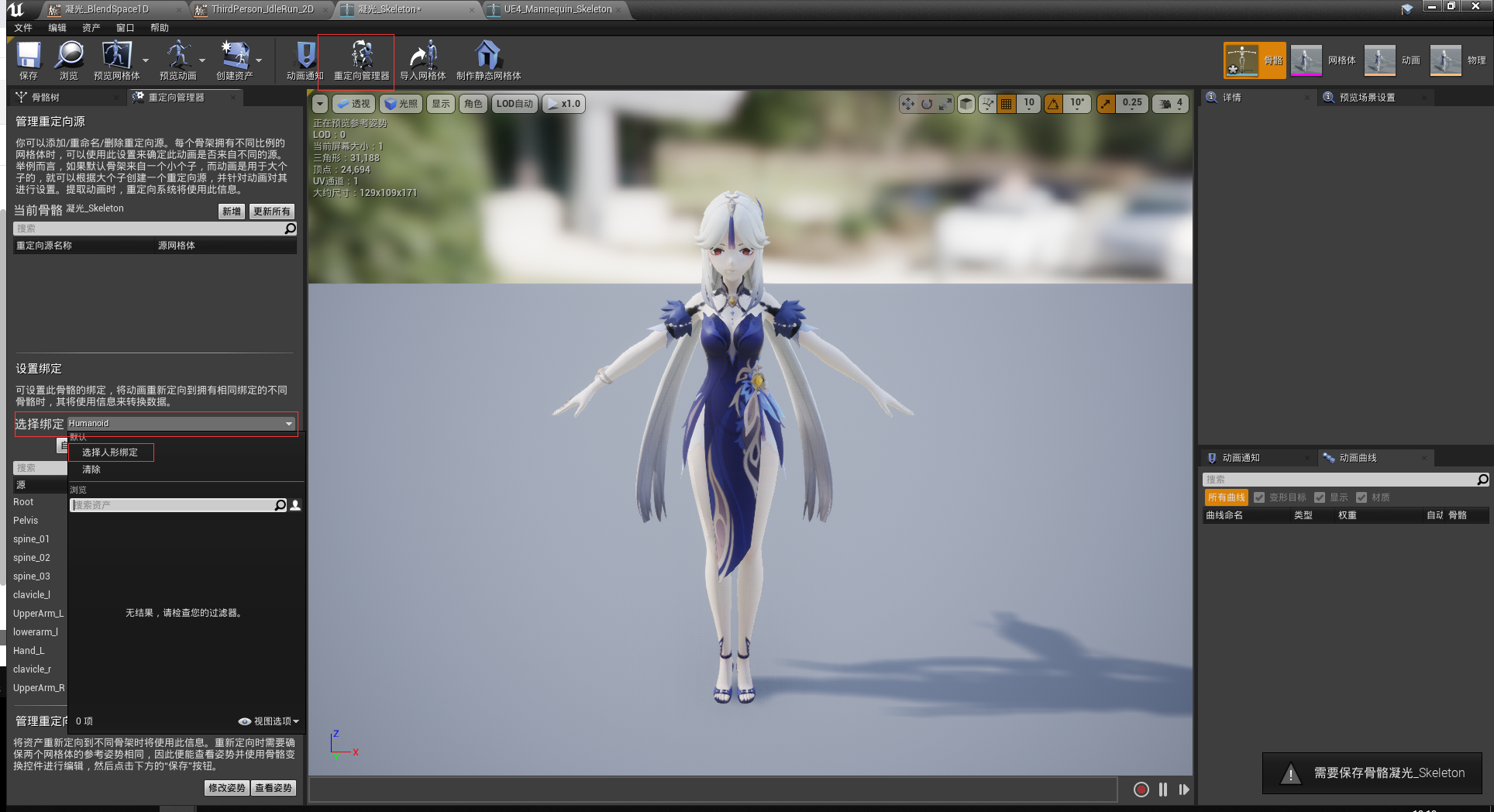Screen dimensions: 1494x812
Task: Open View Options (视图选项) dropdown
Action: tap(268, 721)
